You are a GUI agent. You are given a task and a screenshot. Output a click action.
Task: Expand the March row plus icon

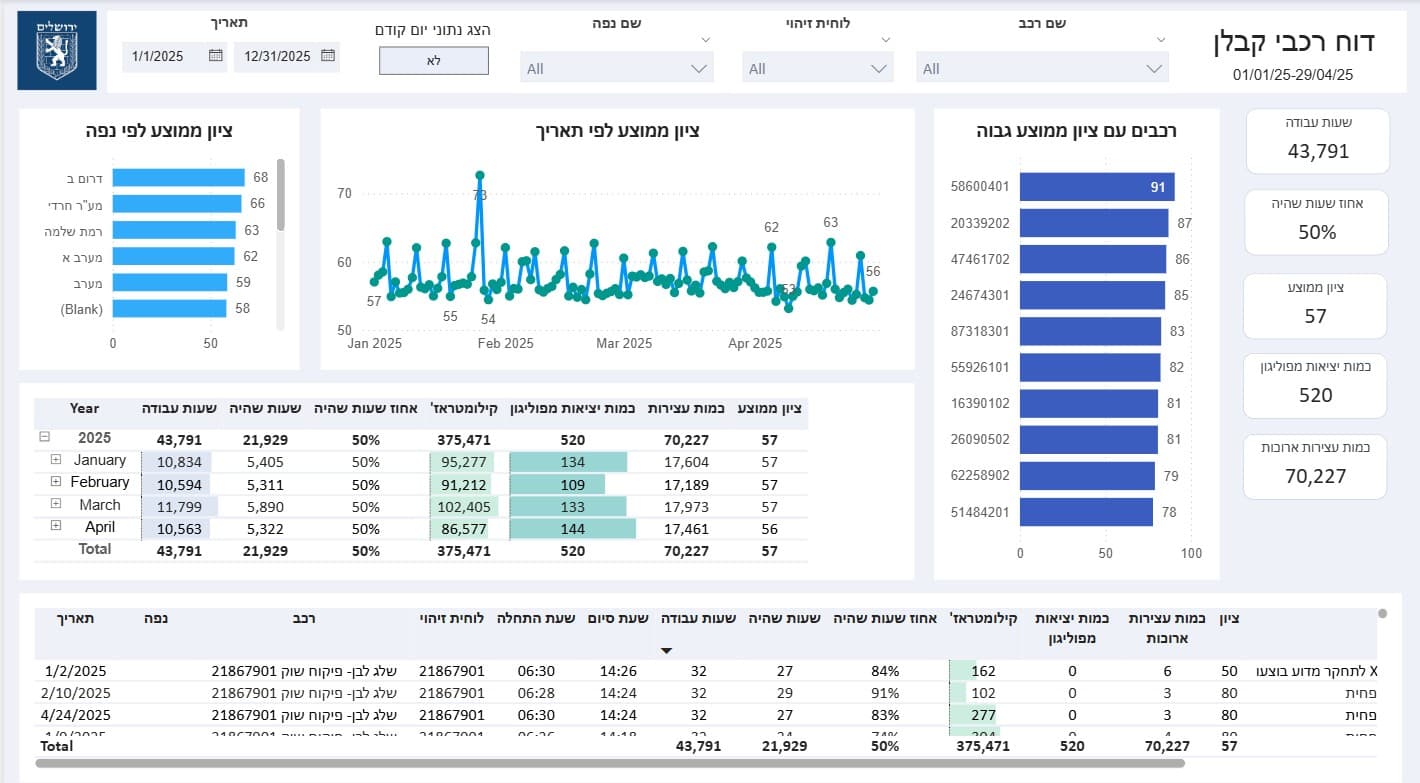click(x=56, y=504)
